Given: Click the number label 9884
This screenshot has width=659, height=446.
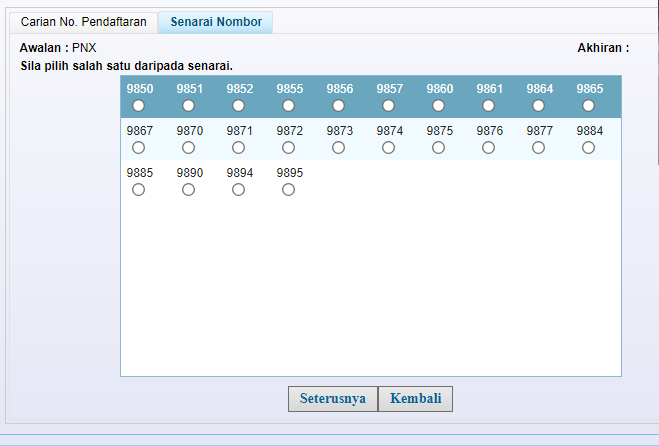Looking at the screenshot, I should point(590,131).
